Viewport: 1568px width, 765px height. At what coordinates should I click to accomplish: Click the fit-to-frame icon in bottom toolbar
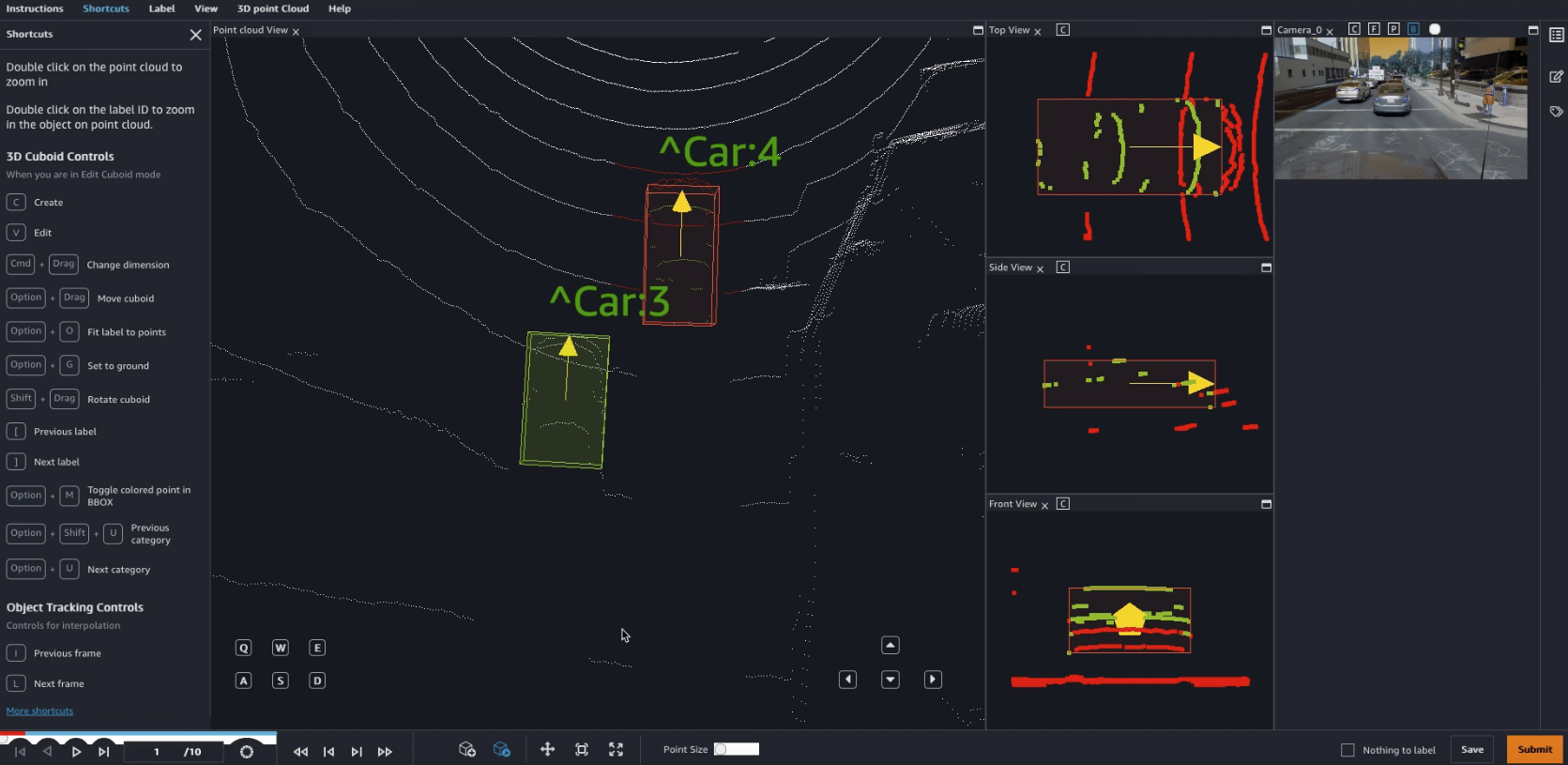click(x=582, y=749)
